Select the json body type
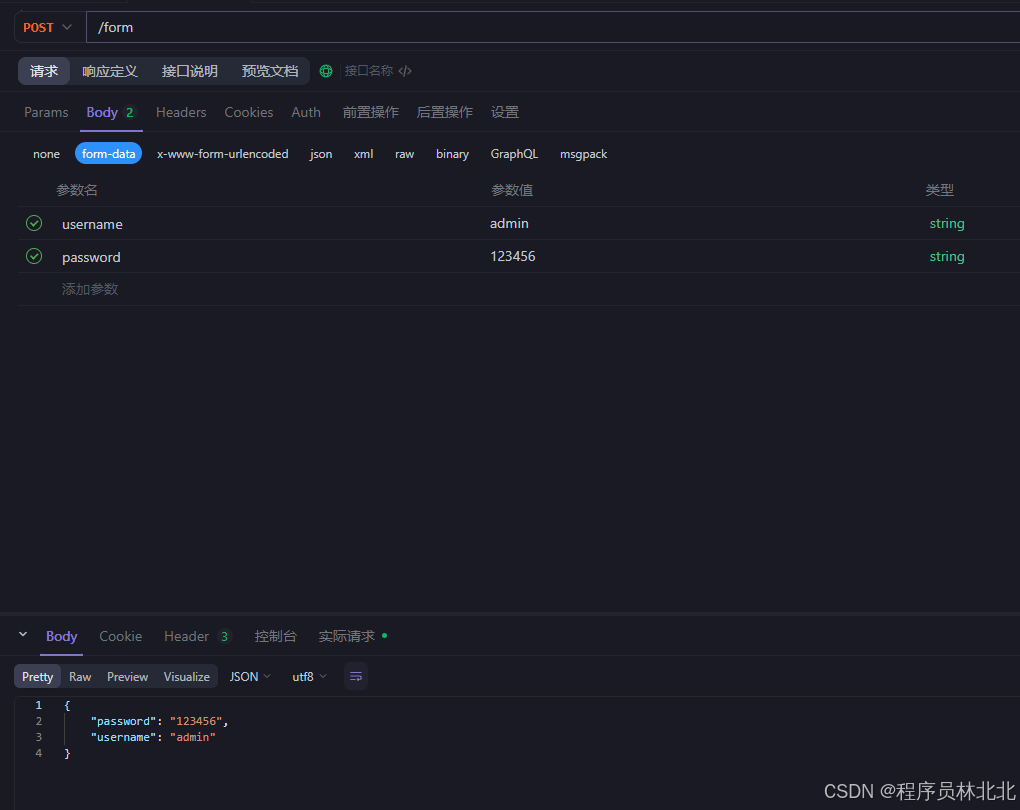This screenshot has height=810, width=1020. tap(321, 154)
